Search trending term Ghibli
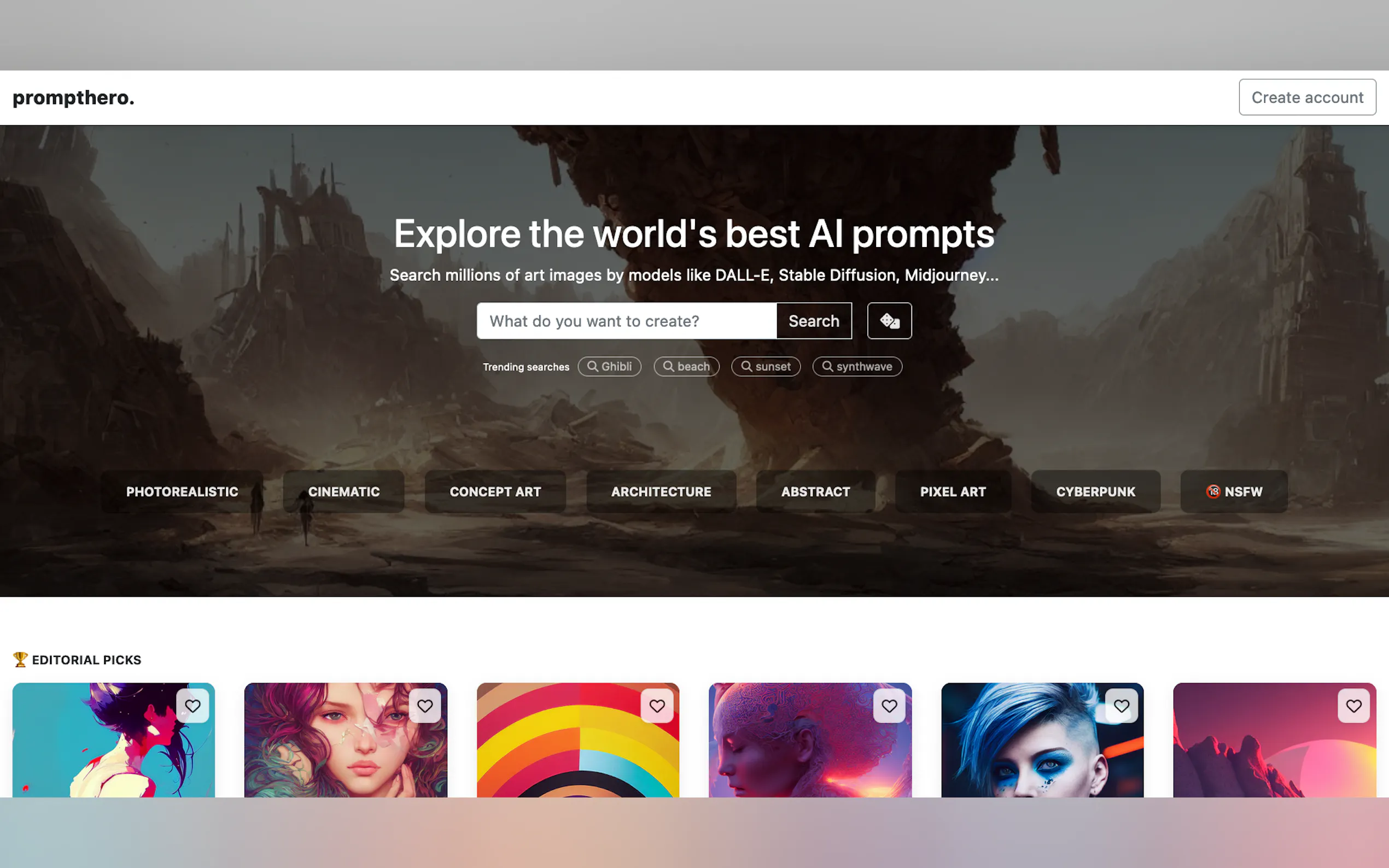The height and width of the screenshot is (868, 1389). tap(609, 366)
